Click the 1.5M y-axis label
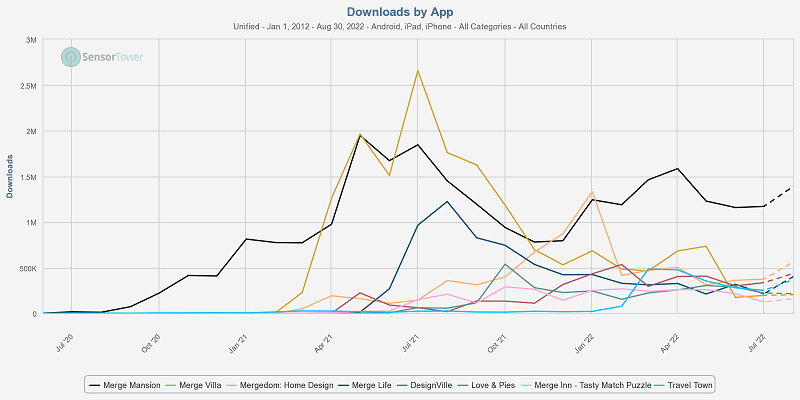The width and height of the screenshot is (800, 400). 28,177
